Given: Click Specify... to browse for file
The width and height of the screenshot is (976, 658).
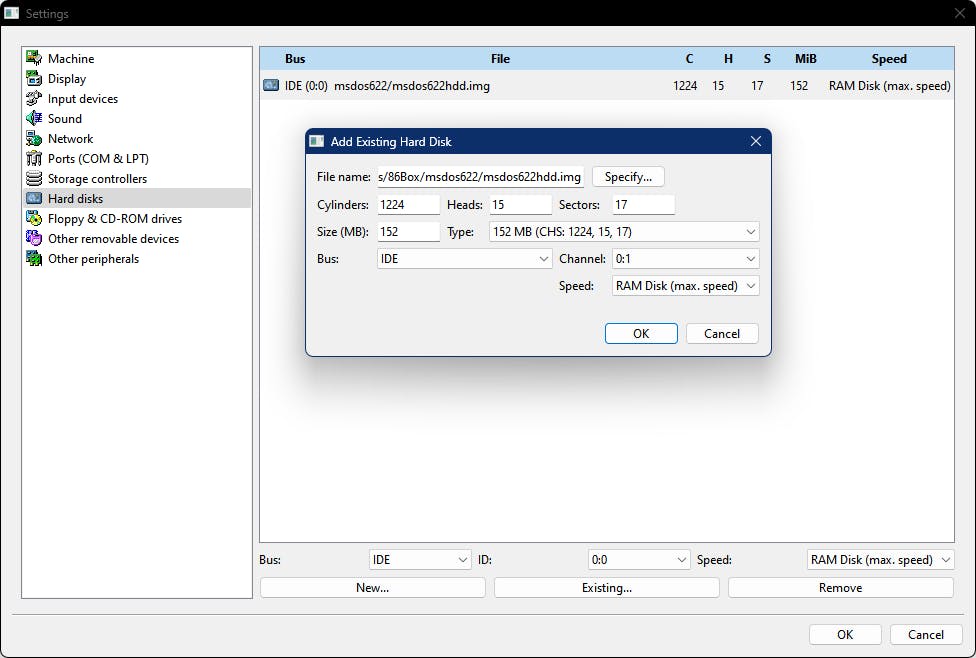Looking at the screenshot, I should click(x=628, y=177).
